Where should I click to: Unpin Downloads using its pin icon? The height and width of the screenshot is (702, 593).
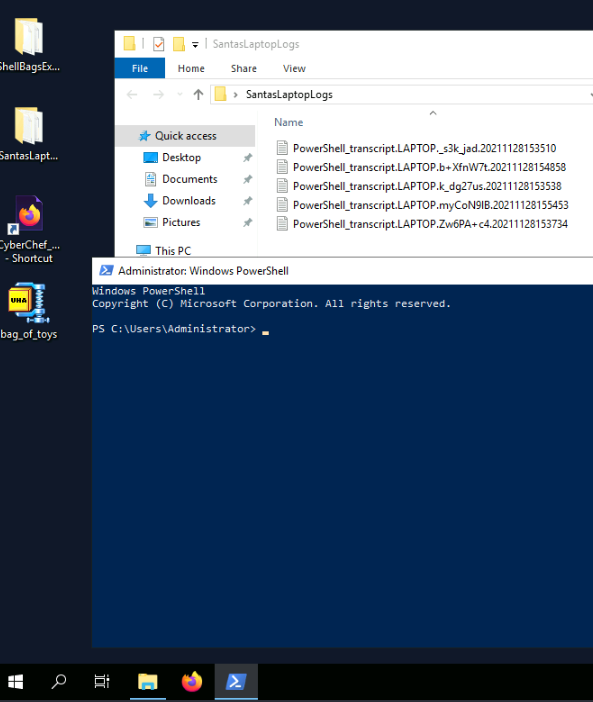click(x=247, y=201)
